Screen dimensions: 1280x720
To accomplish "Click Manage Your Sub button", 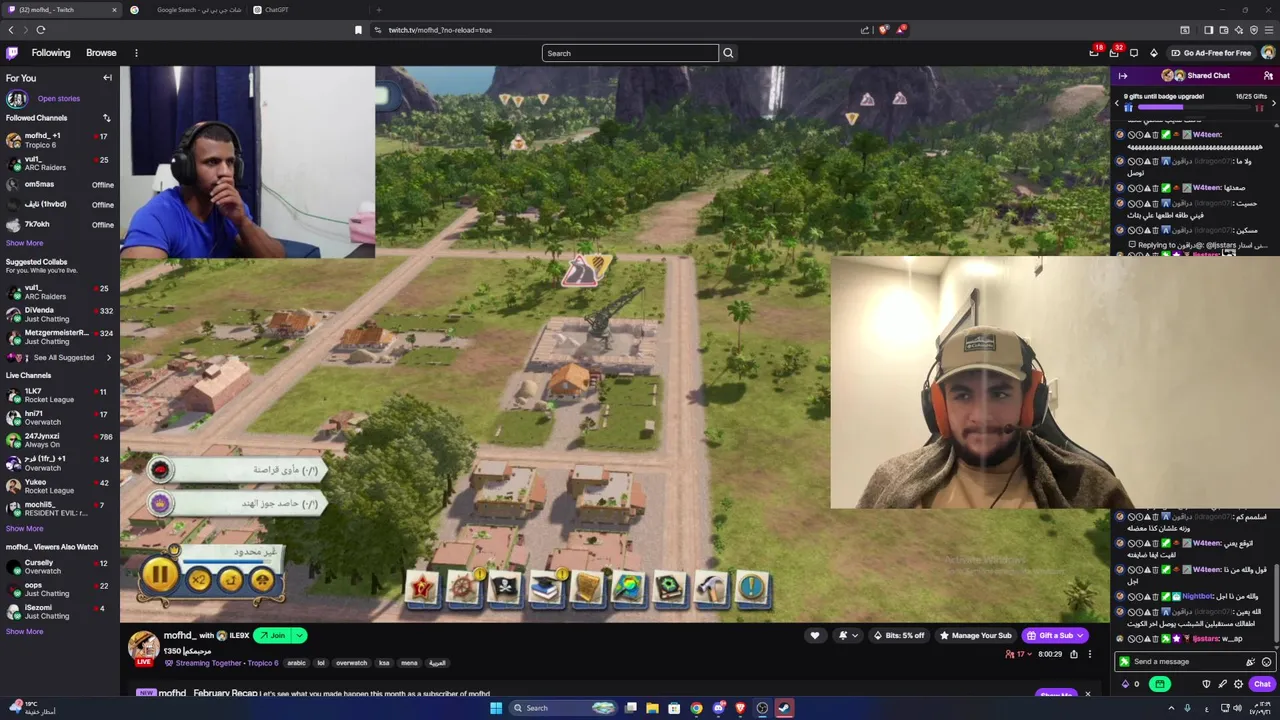I will click(975, 636).
